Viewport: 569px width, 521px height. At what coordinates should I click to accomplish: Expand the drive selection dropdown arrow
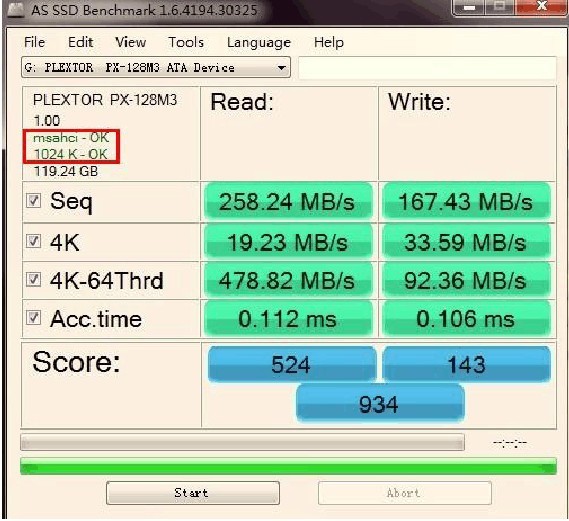pos(281,68)
